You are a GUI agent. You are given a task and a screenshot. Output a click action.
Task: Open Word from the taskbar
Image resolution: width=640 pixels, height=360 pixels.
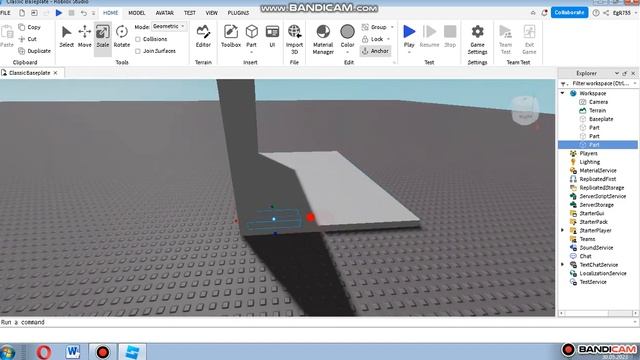click(73, 351)
